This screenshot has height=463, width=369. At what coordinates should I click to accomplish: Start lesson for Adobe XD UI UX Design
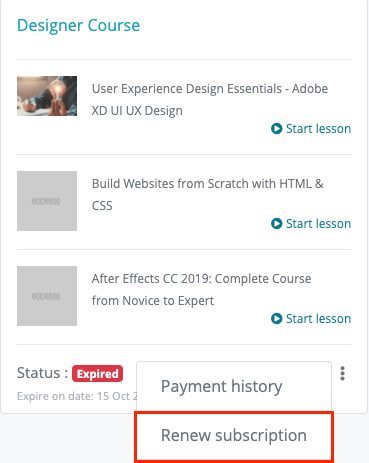tap(311, 128)
